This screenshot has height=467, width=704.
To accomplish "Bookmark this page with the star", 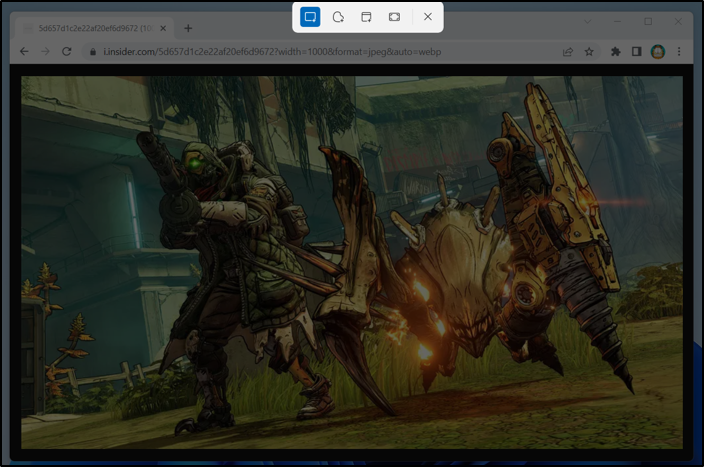I will pos(589,51).
